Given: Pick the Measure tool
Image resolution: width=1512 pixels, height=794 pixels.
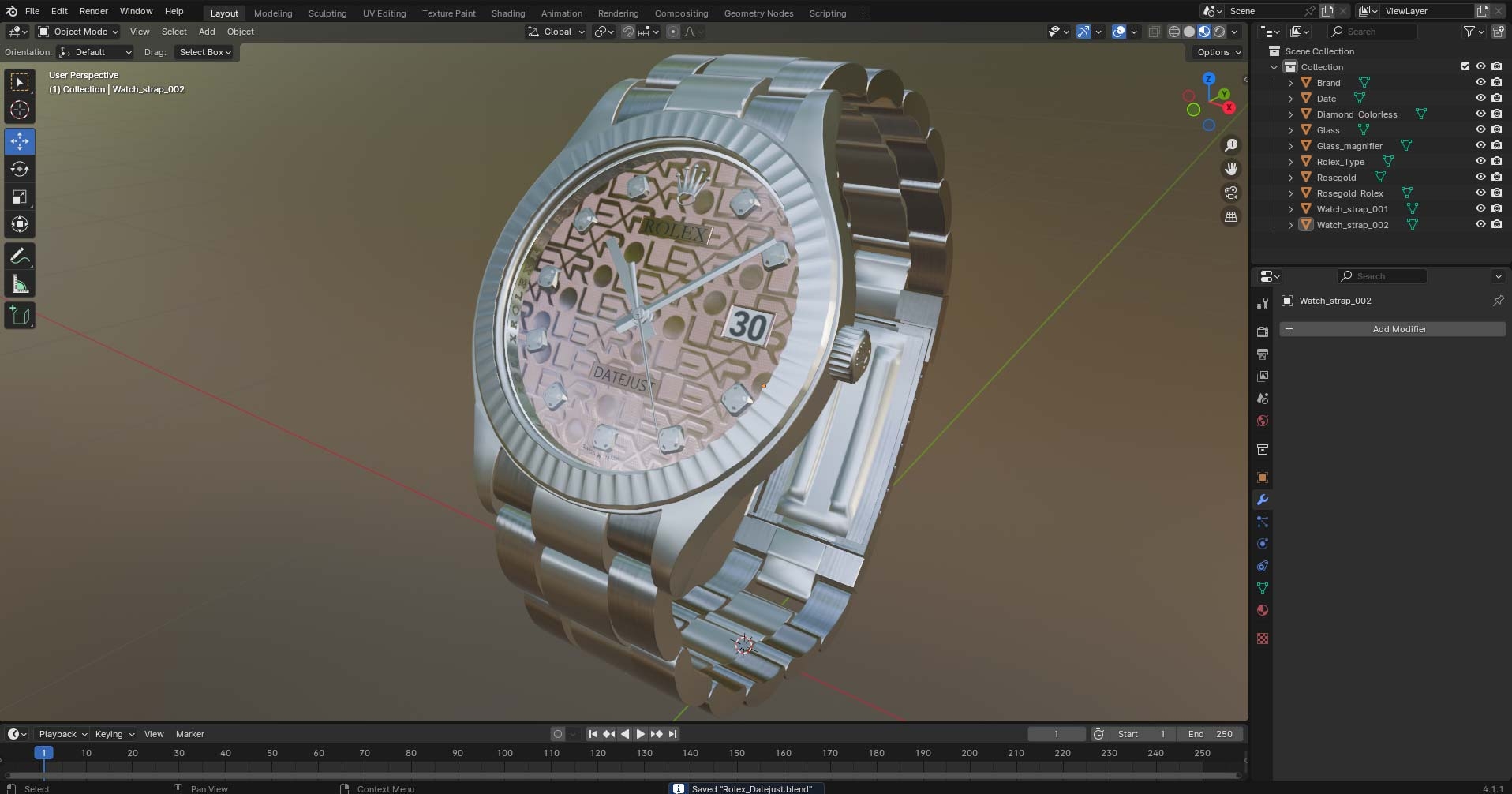Looking at the screenshot, I should click(x=20, y=284).
